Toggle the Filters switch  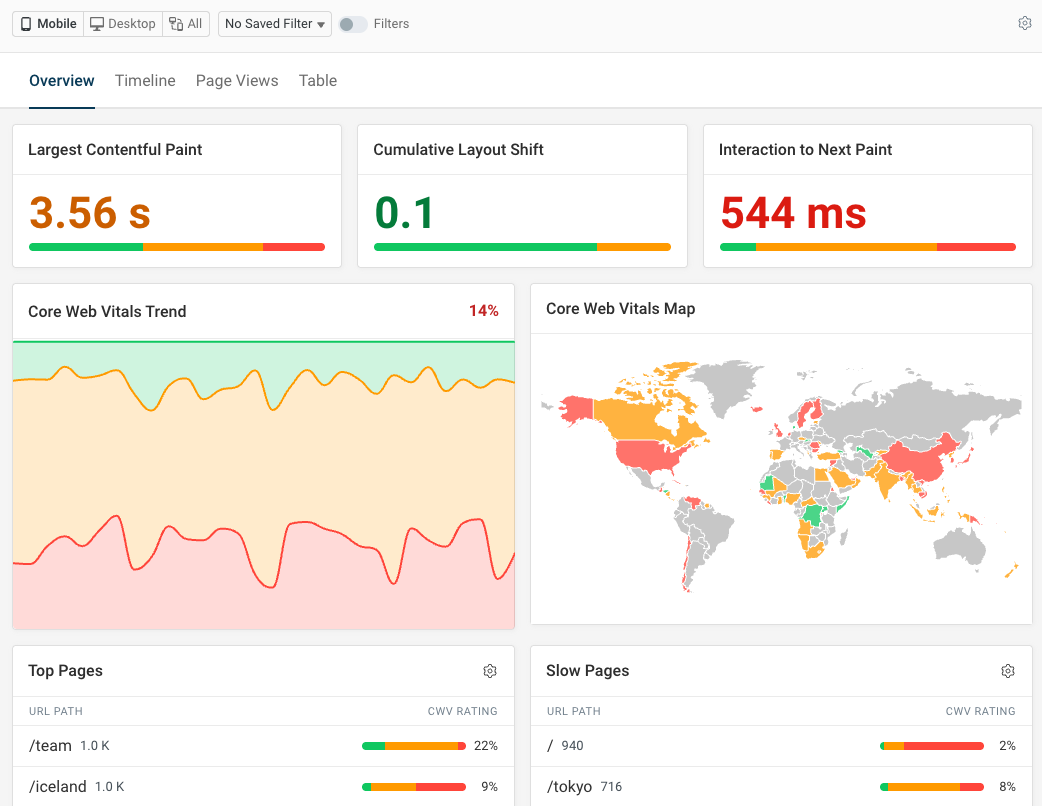352,24
